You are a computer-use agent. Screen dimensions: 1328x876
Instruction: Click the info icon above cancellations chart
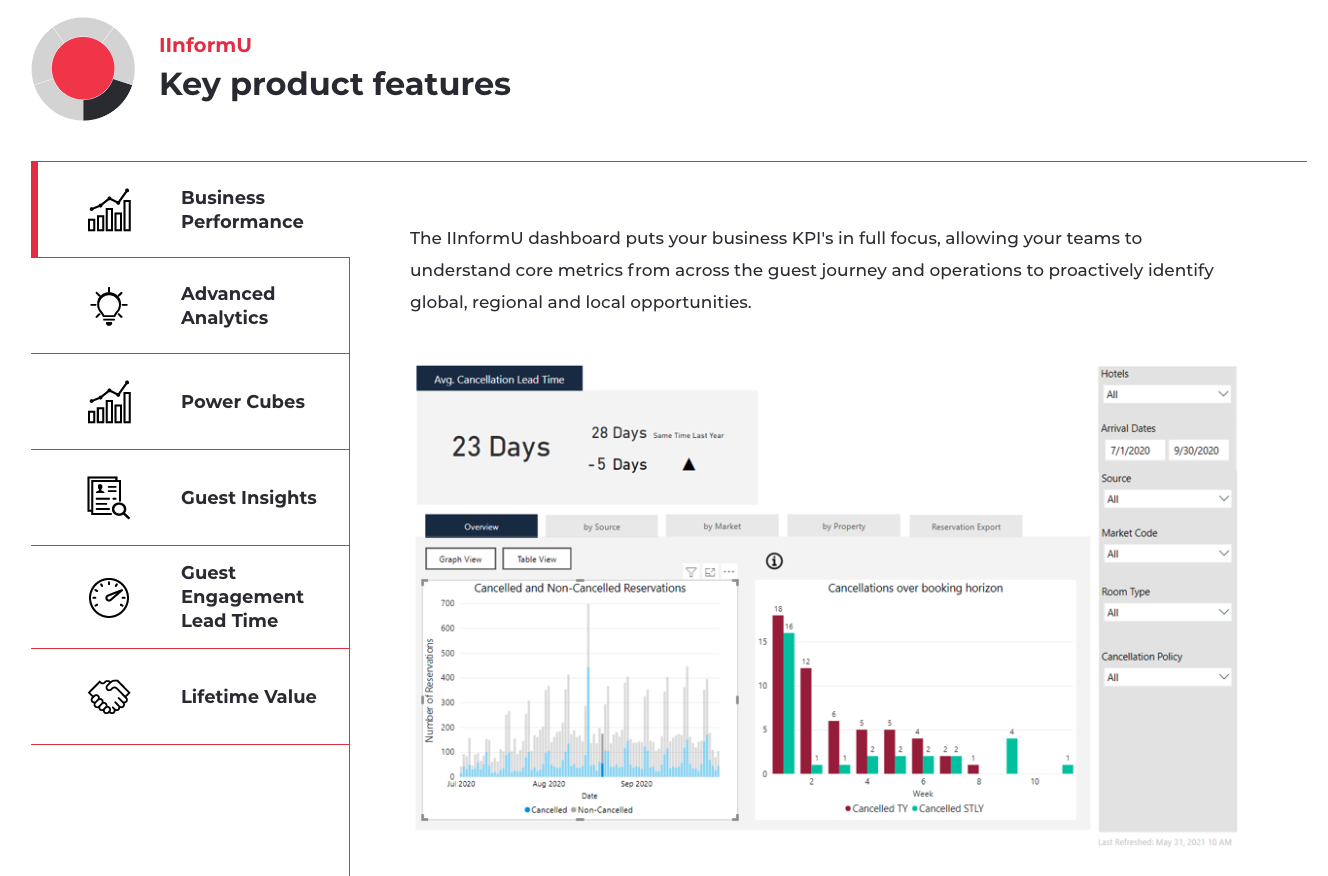click(x=774, y=561)
